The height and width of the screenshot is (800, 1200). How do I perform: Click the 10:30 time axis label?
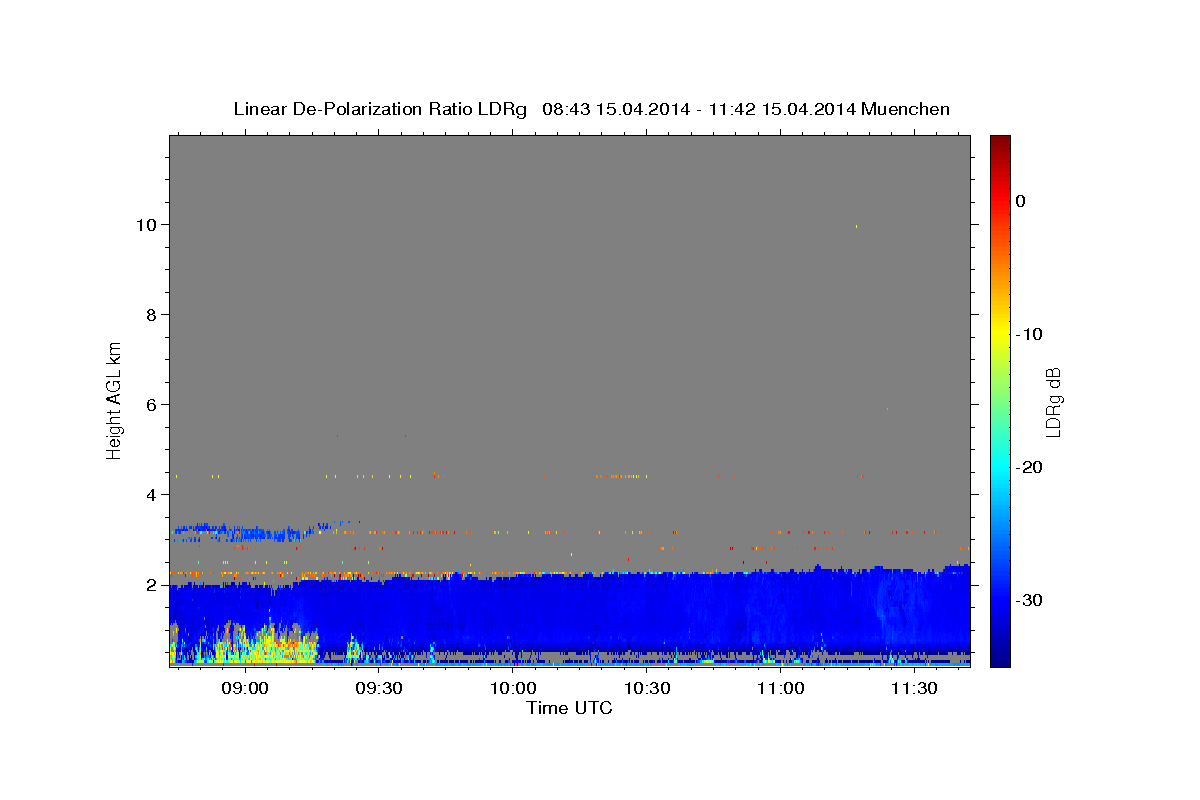pyautogui.click(x=647, y=689)
